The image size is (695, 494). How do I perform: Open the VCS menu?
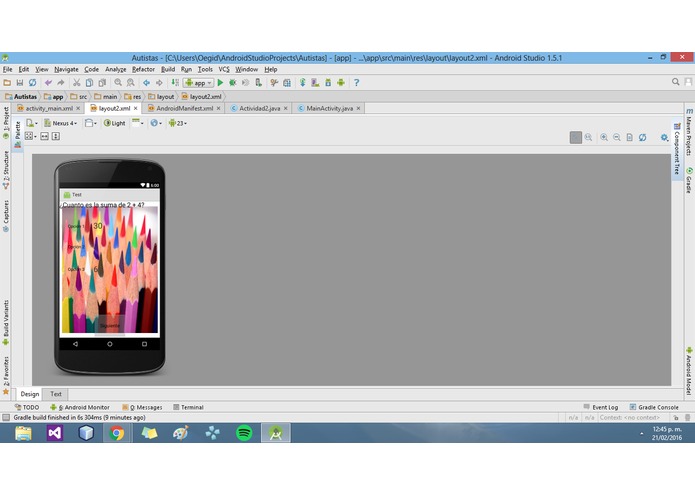coord(224,69)
